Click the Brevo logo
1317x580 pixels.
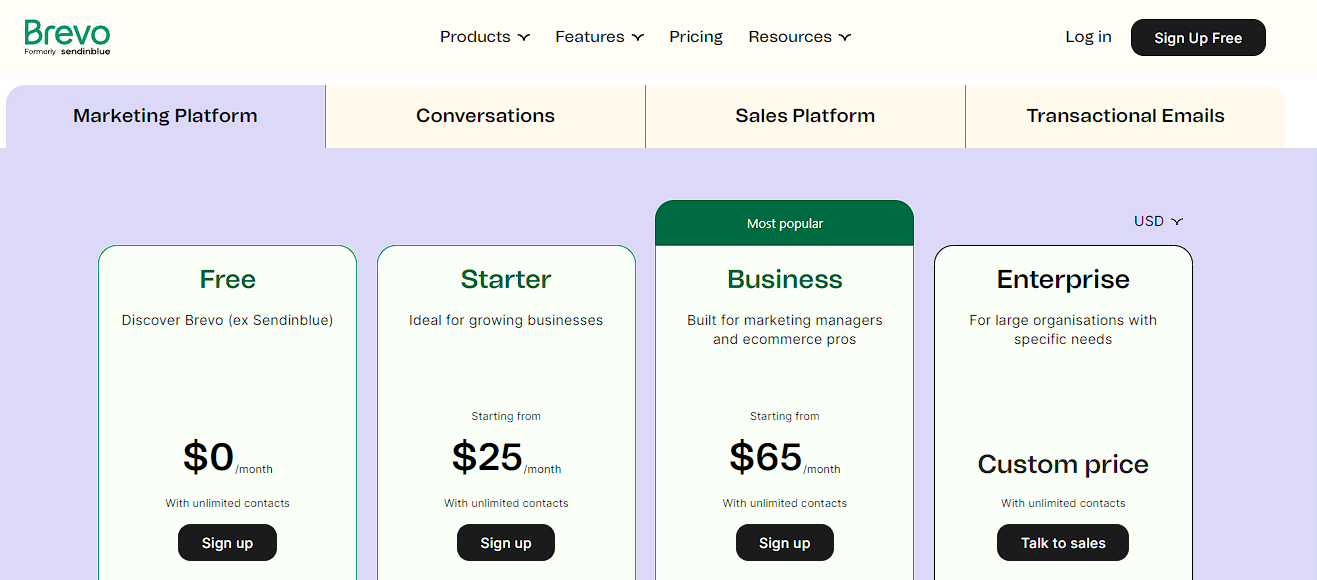(68, 37)
